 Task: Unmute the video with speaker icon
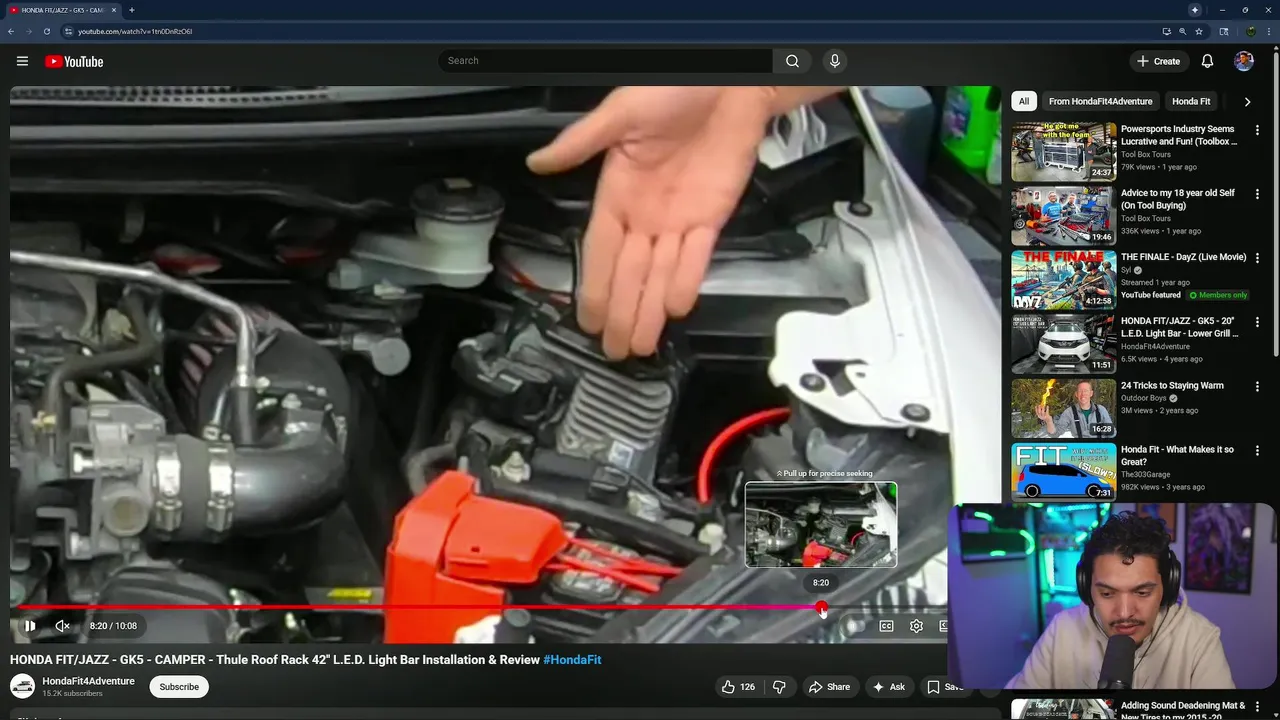coord(62,626)
